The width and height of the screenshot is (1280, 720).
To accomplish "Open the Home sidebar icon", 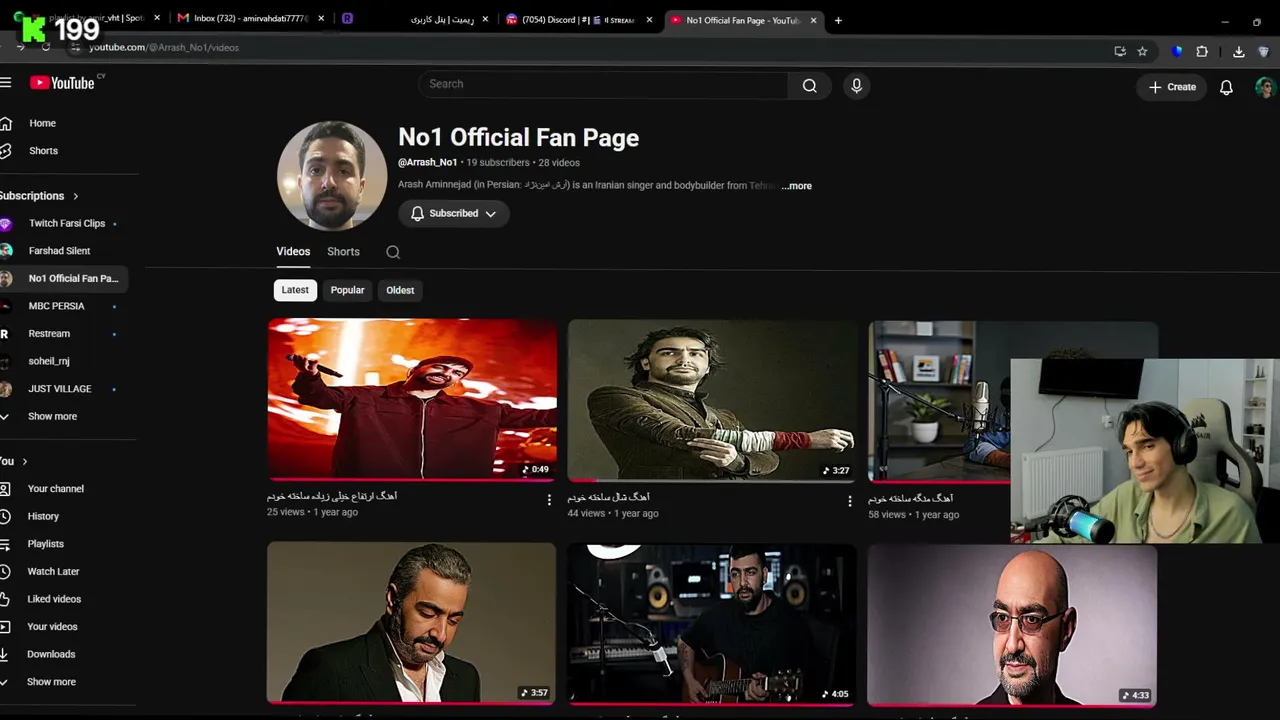I will coord(6,123).
